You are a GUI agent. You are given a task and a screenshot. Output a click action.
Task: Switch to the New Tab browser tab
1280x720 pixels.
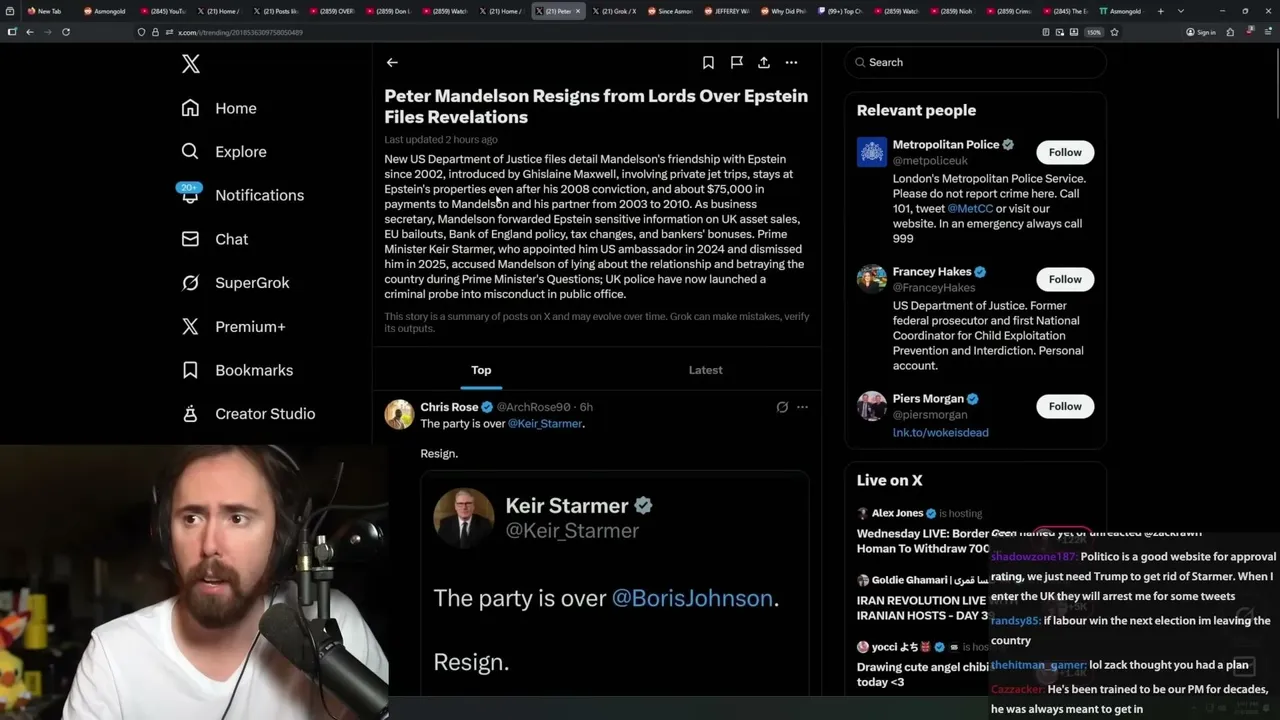click(x=46, y=11)
